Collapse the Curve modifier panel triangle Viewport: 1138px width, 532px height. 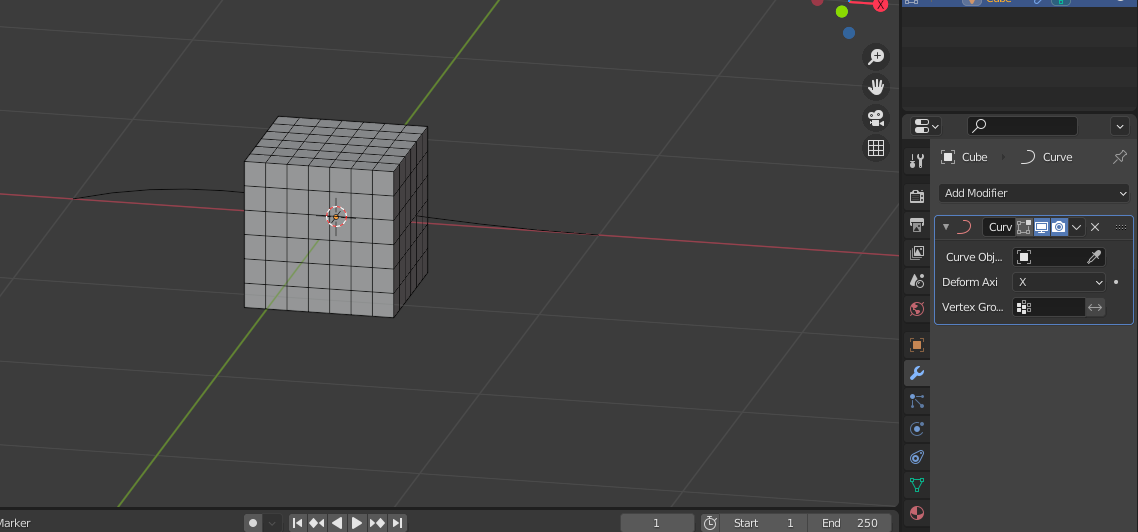[x=946, y=227]
